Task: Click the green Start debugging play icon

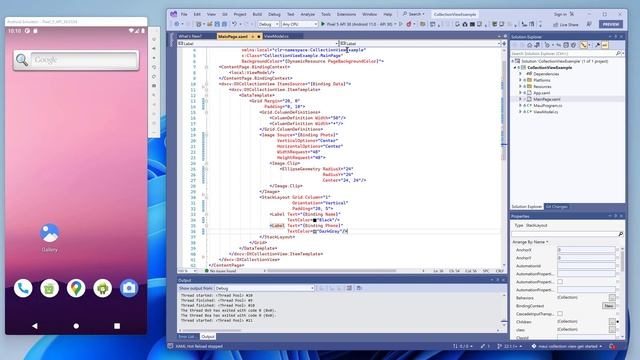Action: point(323,24)
